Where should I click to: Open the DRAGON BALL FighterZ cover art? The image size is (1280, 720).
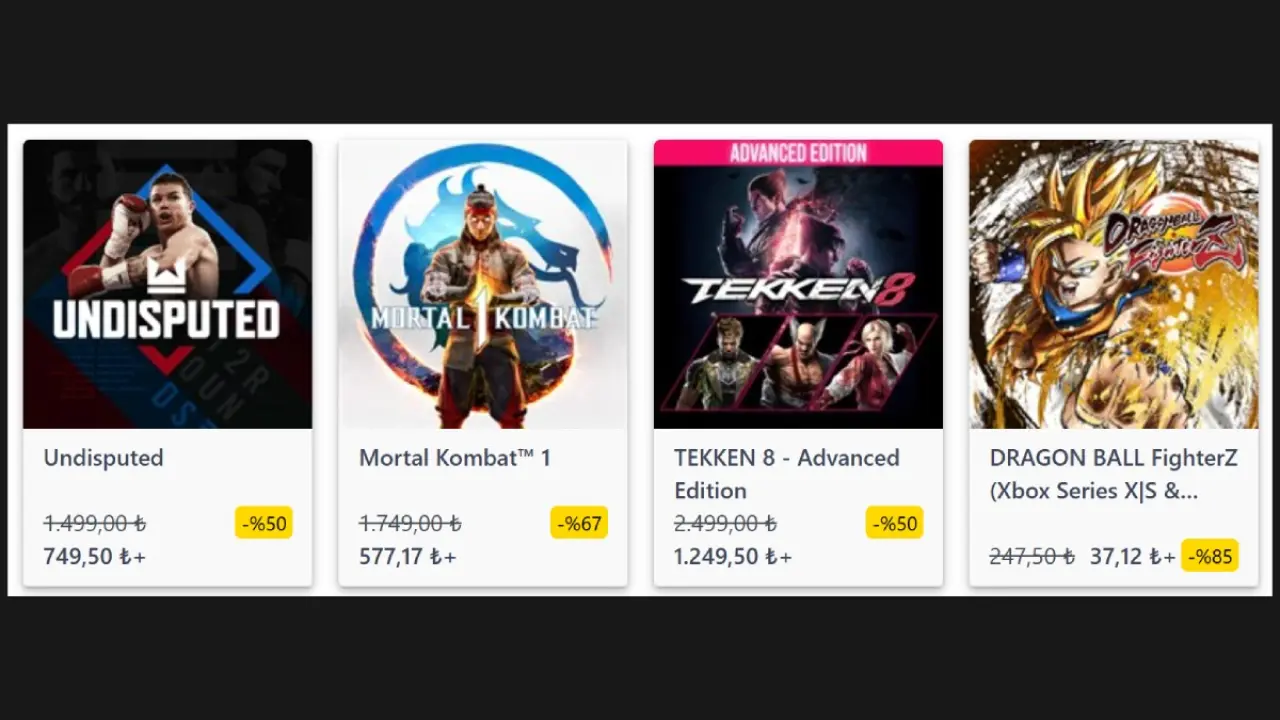tap(1114, 284)
